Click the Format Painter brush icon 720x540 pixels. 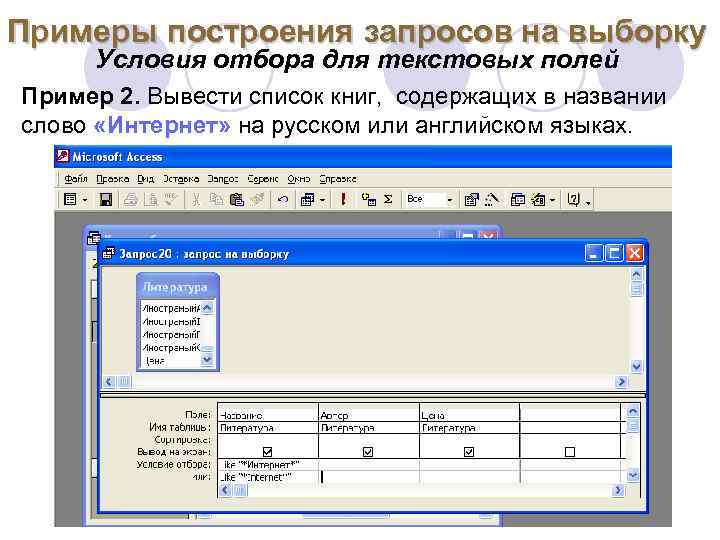[x=257, y=200]
